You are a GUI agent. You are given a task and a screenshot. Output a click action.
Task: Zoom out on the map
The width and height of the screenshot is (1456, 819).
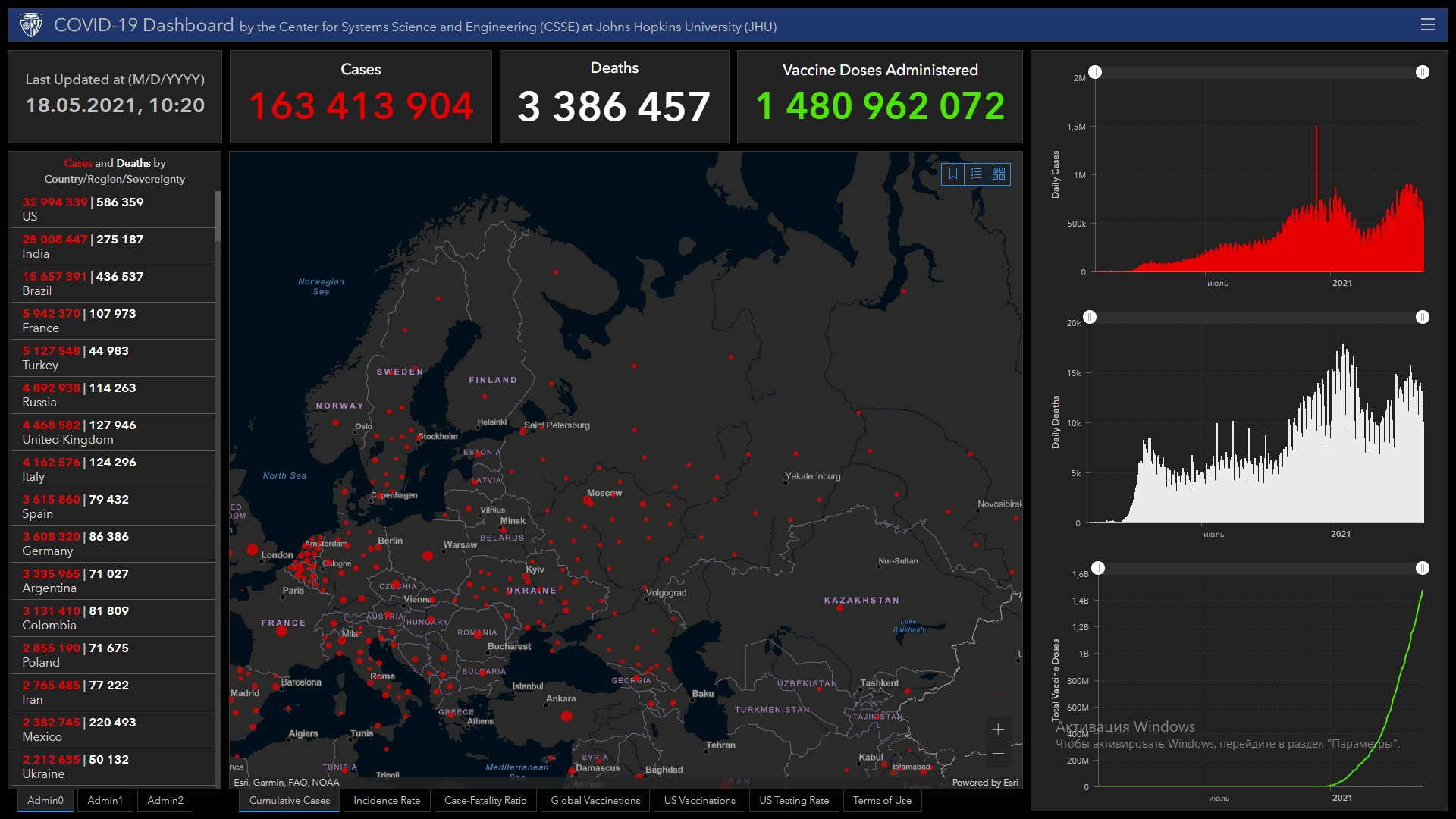(998, 754)
